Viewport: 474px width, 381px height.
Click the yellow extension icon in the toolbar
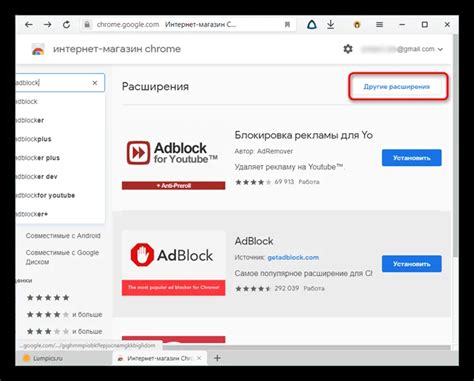coord(357,25)
